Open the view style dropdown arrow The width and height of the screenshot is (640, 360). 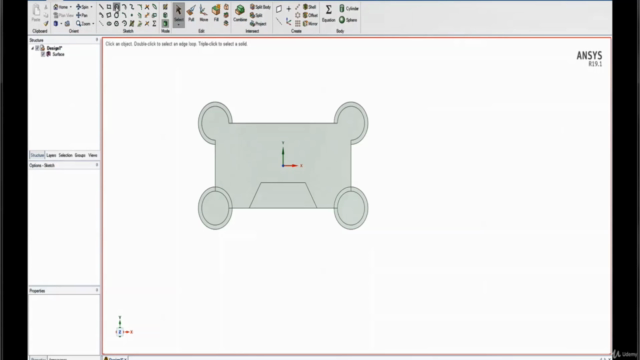(61, 24)
